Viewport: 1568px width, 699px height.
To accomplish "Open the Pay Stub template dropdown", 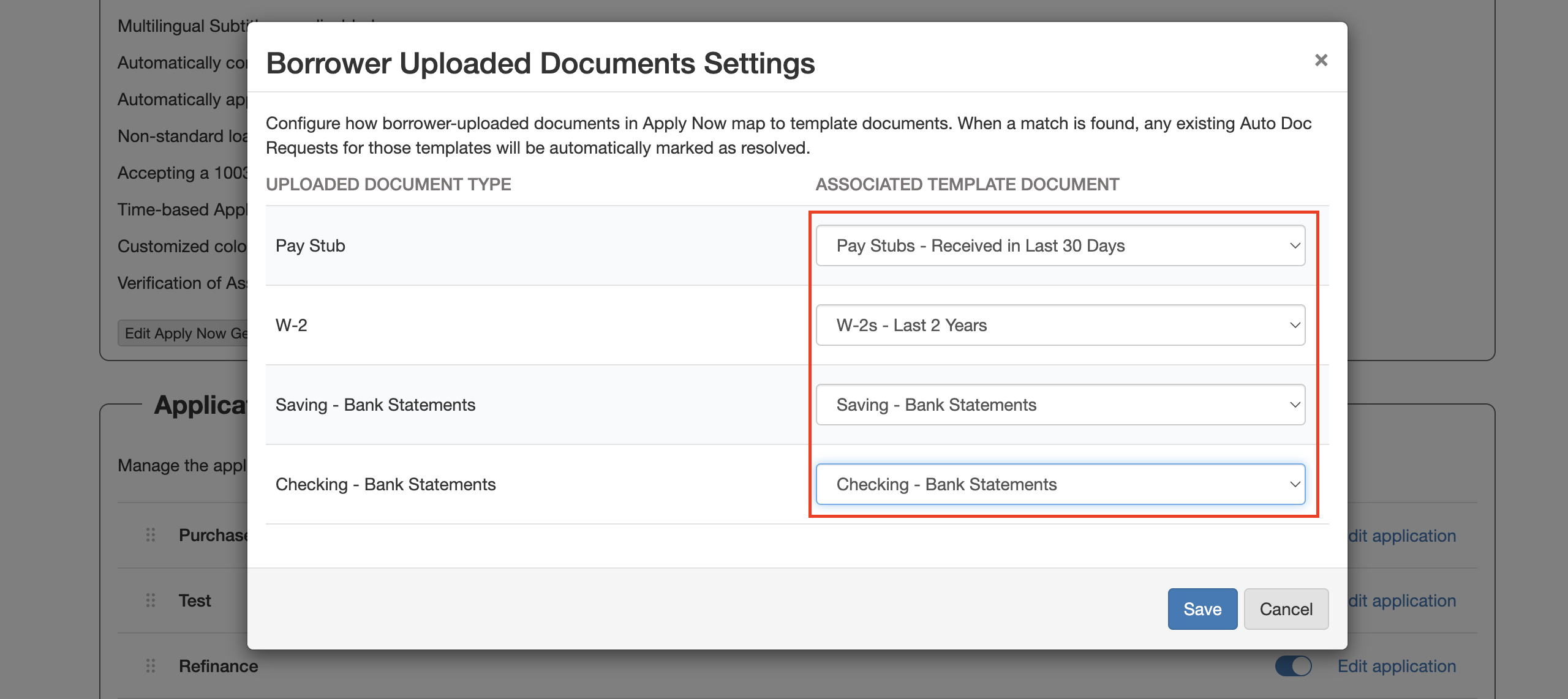I will tap(1060, 245).
